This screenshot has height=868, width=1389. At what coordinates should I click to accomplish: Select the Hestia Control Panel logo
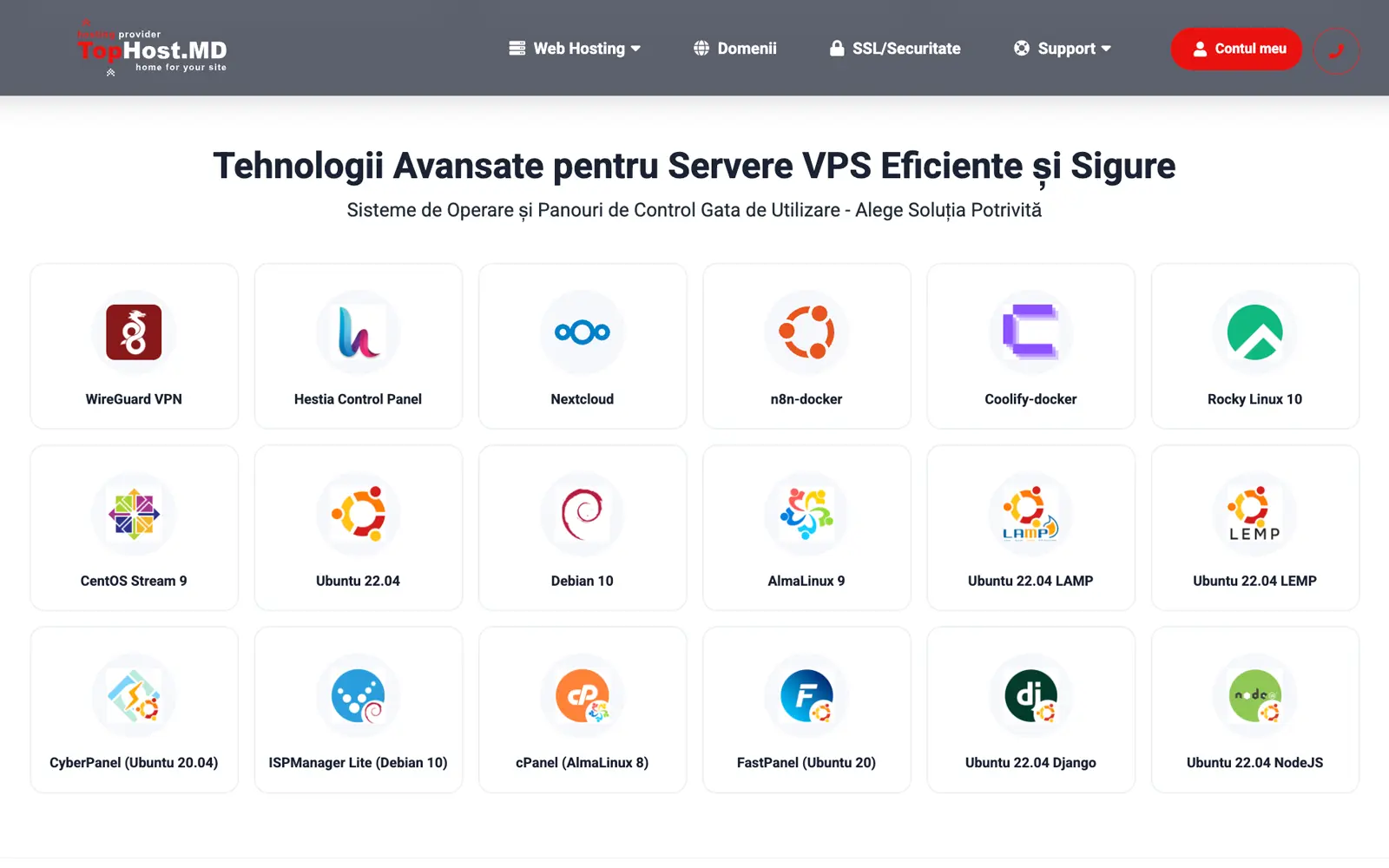point(359,332)
